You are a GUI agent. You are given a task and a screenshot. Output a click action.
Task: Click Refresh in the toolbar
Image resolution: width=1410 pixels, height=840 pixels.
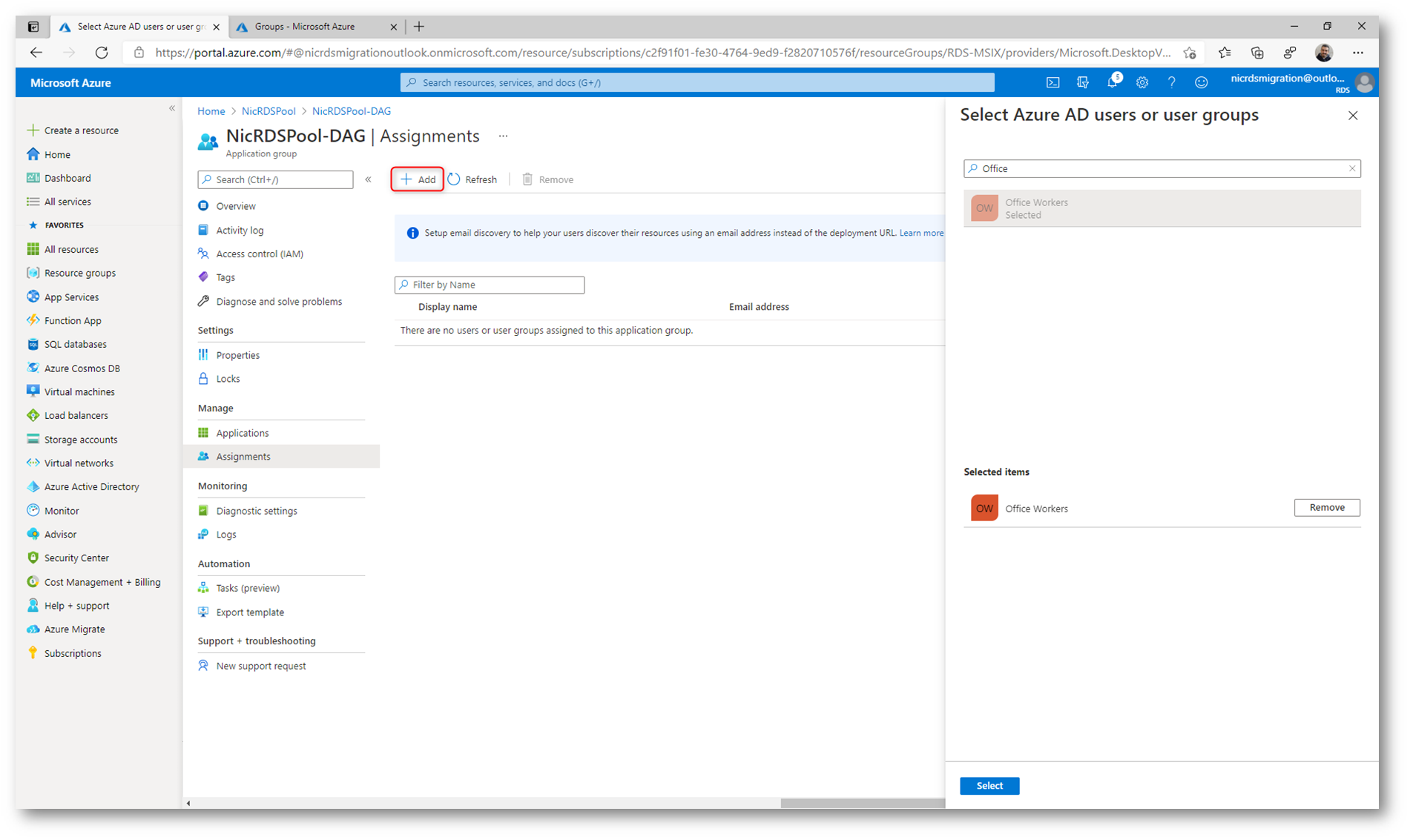[472, 179]
